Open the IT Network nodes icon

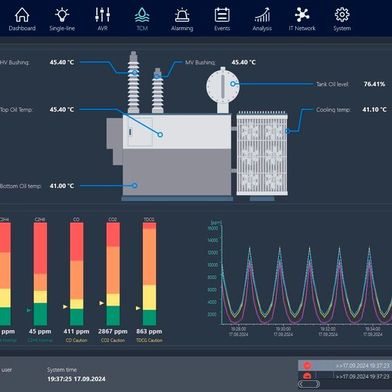302,15
